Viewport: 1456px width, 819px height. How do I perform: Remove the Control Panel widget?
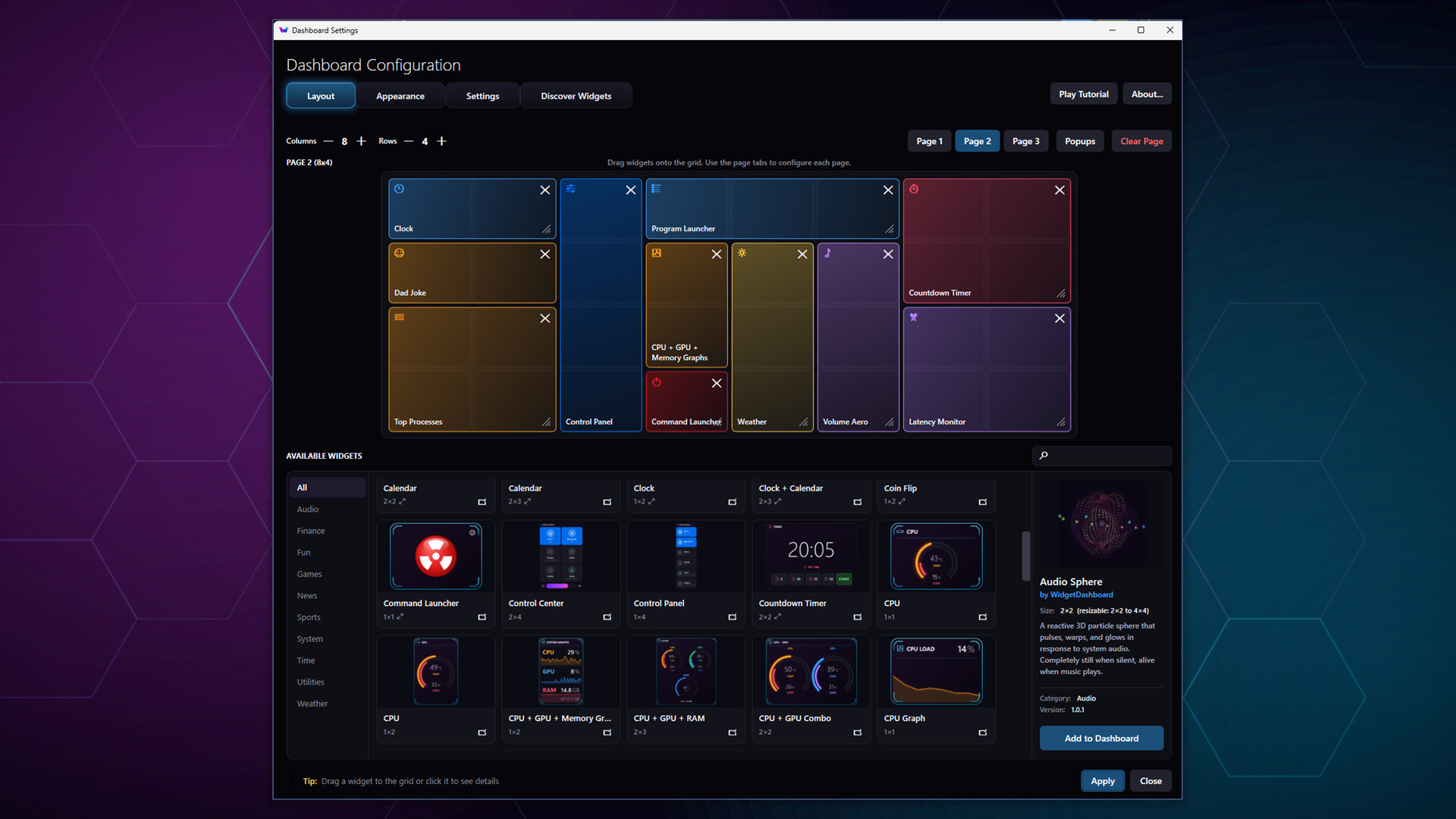tap(630, 190)
